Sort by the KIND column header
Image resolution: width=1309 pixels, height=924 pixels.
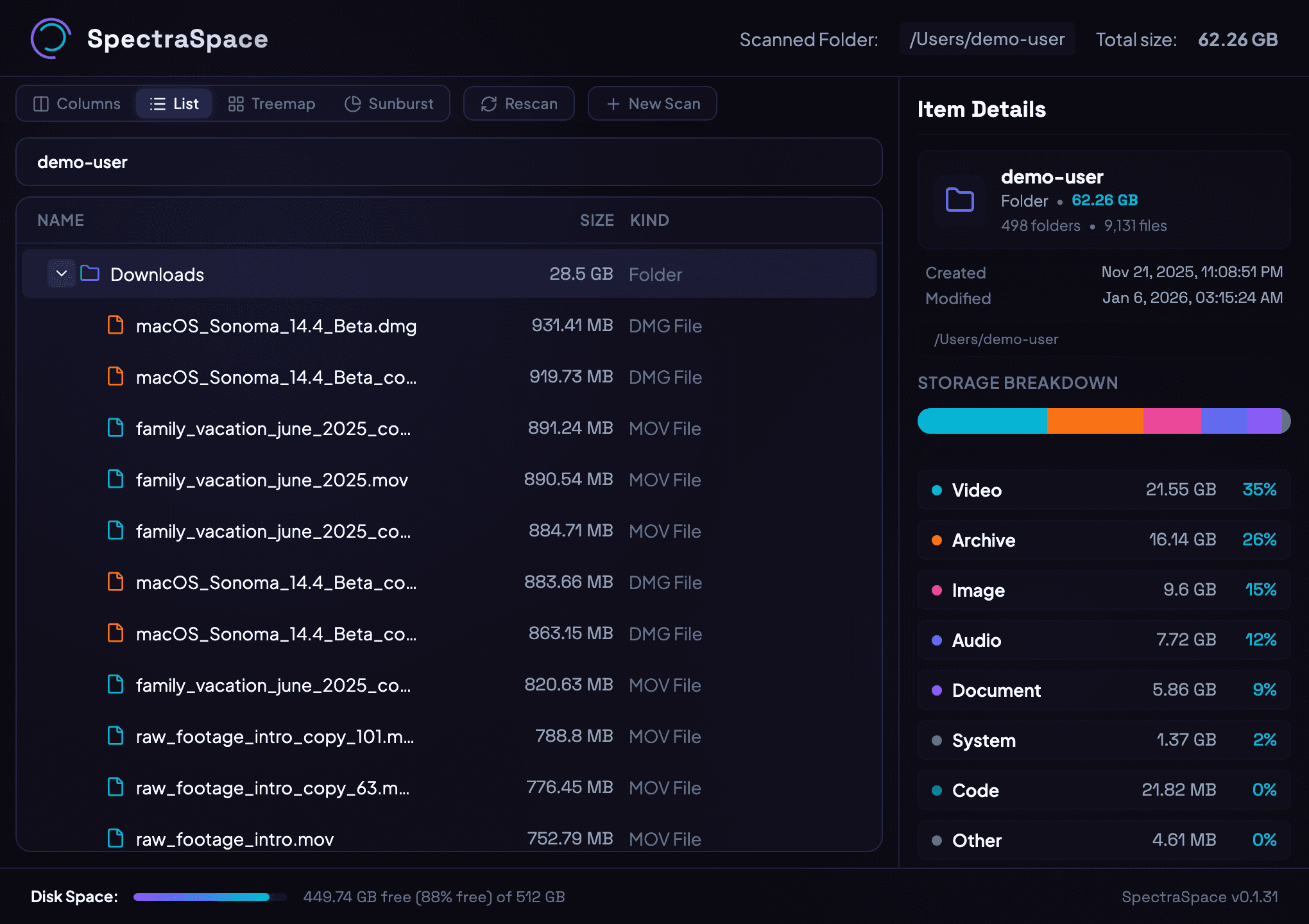coord(649,220)
